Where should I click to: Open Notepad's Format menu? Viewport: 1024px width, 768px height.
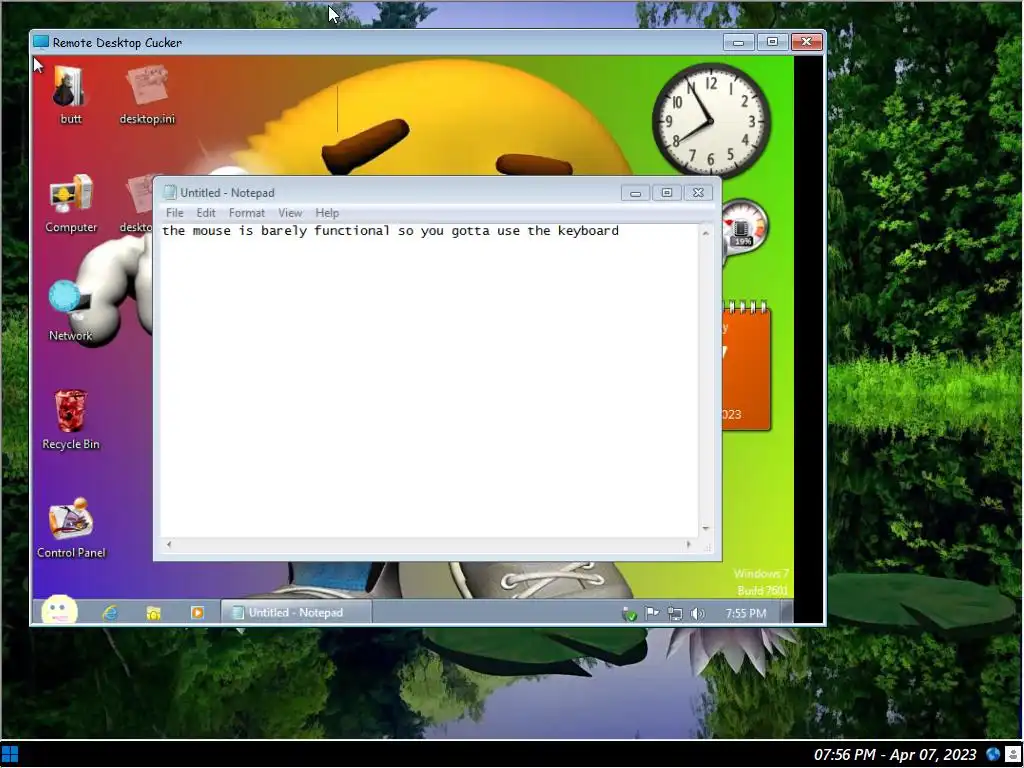247,213
